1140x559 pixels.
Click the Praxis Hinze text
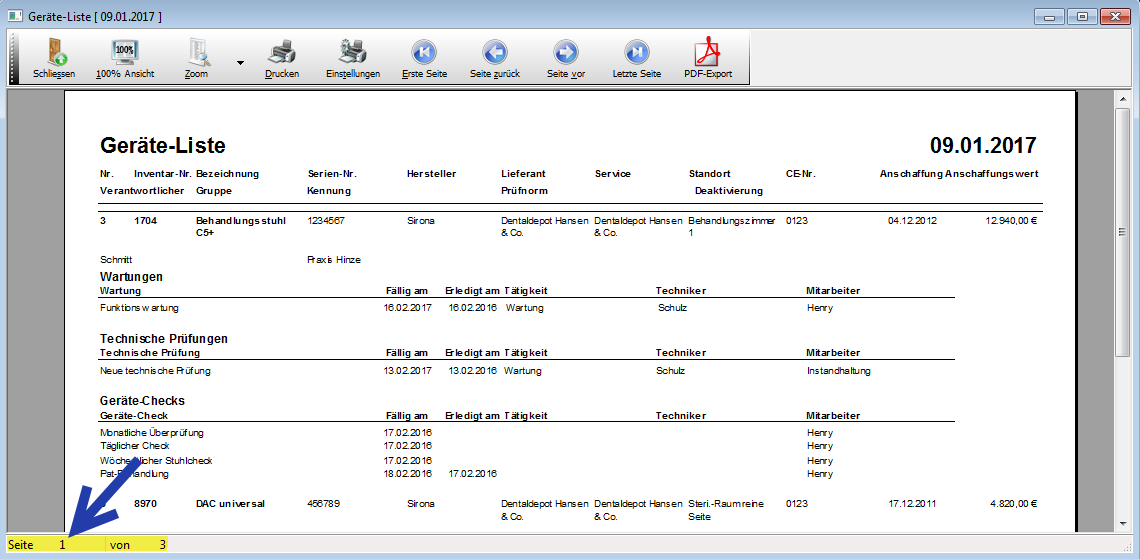pyautogui.click(x=334, y=260)
